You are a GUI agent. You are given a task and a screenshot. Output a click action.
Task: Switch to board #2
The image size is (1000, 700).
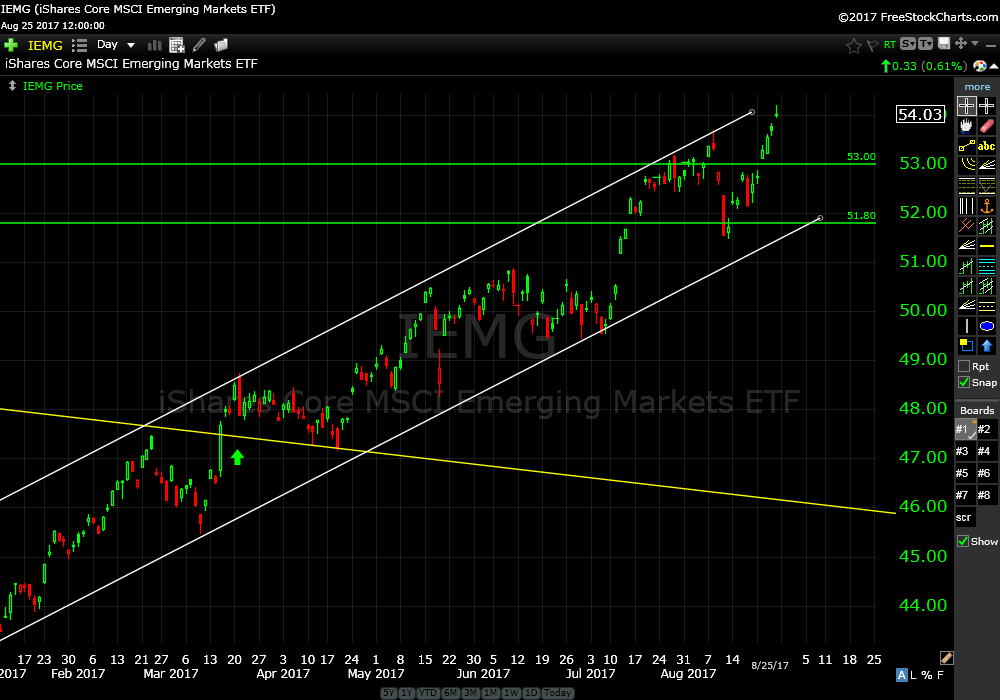(x=985, y=430)
